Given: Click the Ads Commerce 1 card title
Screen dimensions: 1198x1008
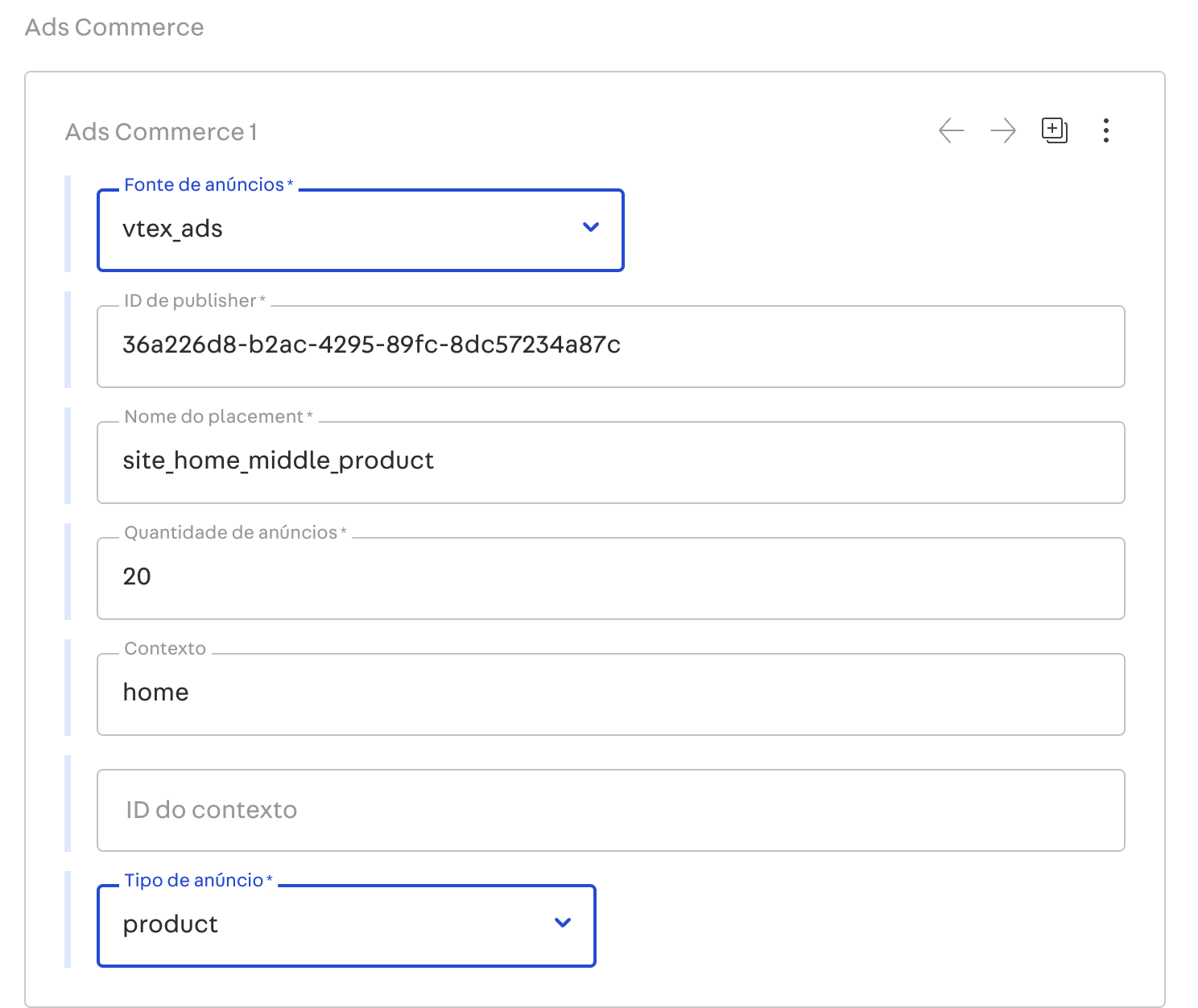Looking at the screenshot, I should pos(161,132).
